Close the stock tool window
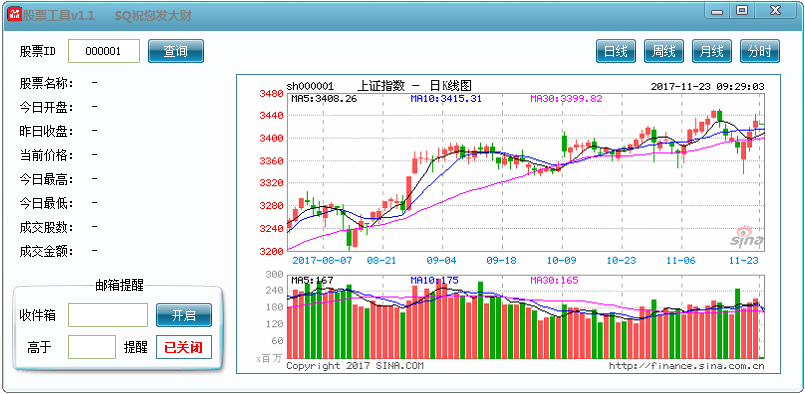This screenshot has height=394, width=805. 775,11
